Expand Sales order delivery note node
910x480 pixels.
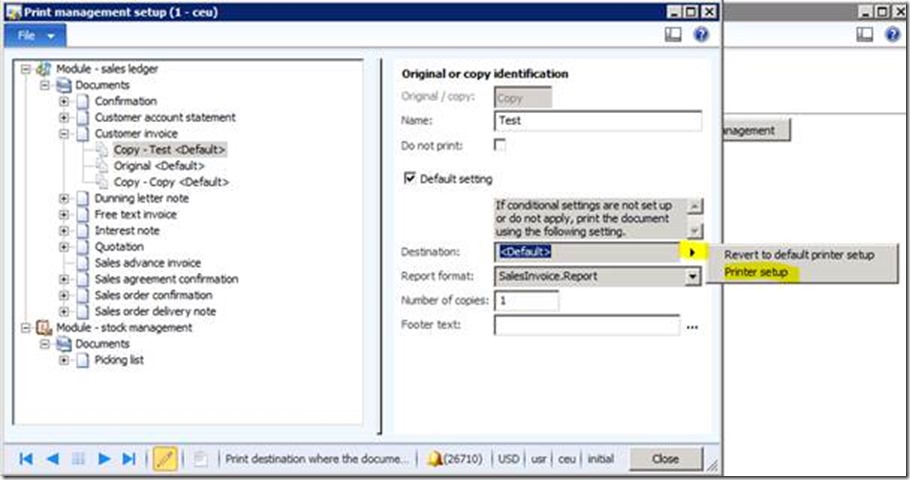64,312
